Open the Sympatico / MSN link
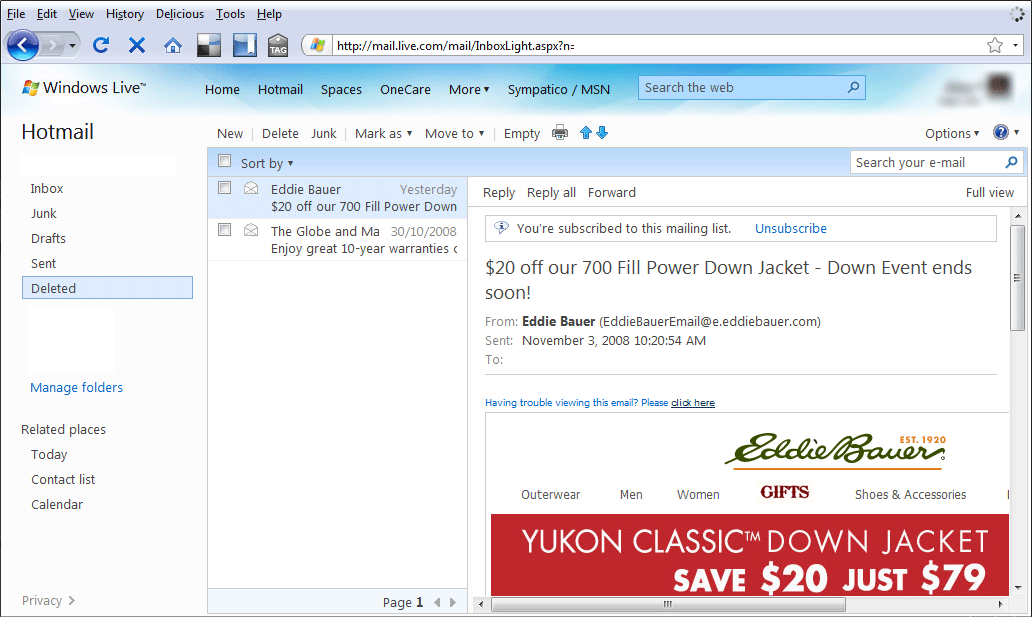Screen dimensions: 1032x617 [559, 90]
